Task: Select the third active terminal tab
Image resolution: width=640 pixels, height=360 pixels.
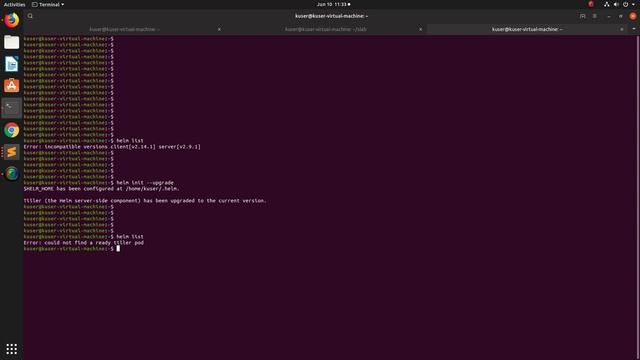Action: 527,29
